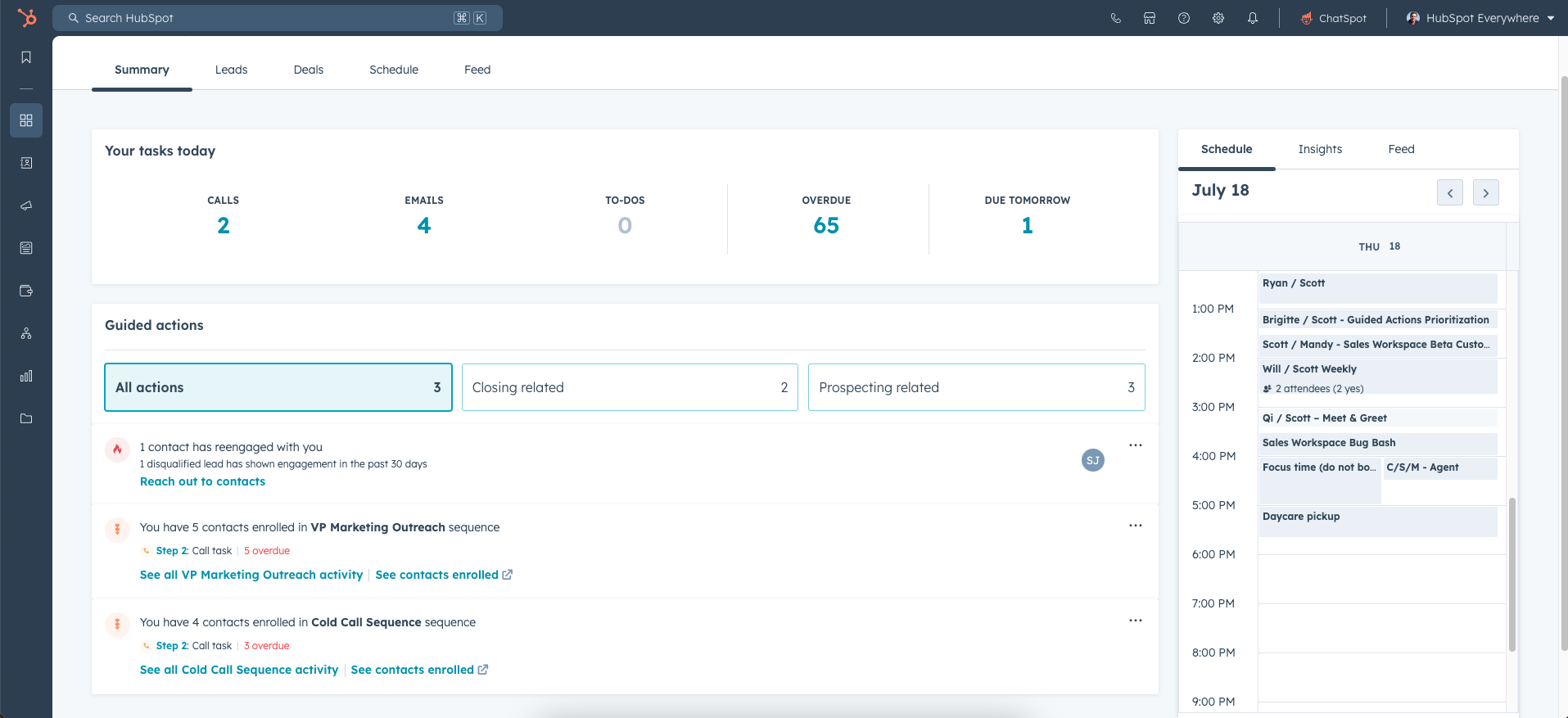Expand the HubSpot Everywhere account menu
1568x718 pixels.
[x=1480, y=18]
